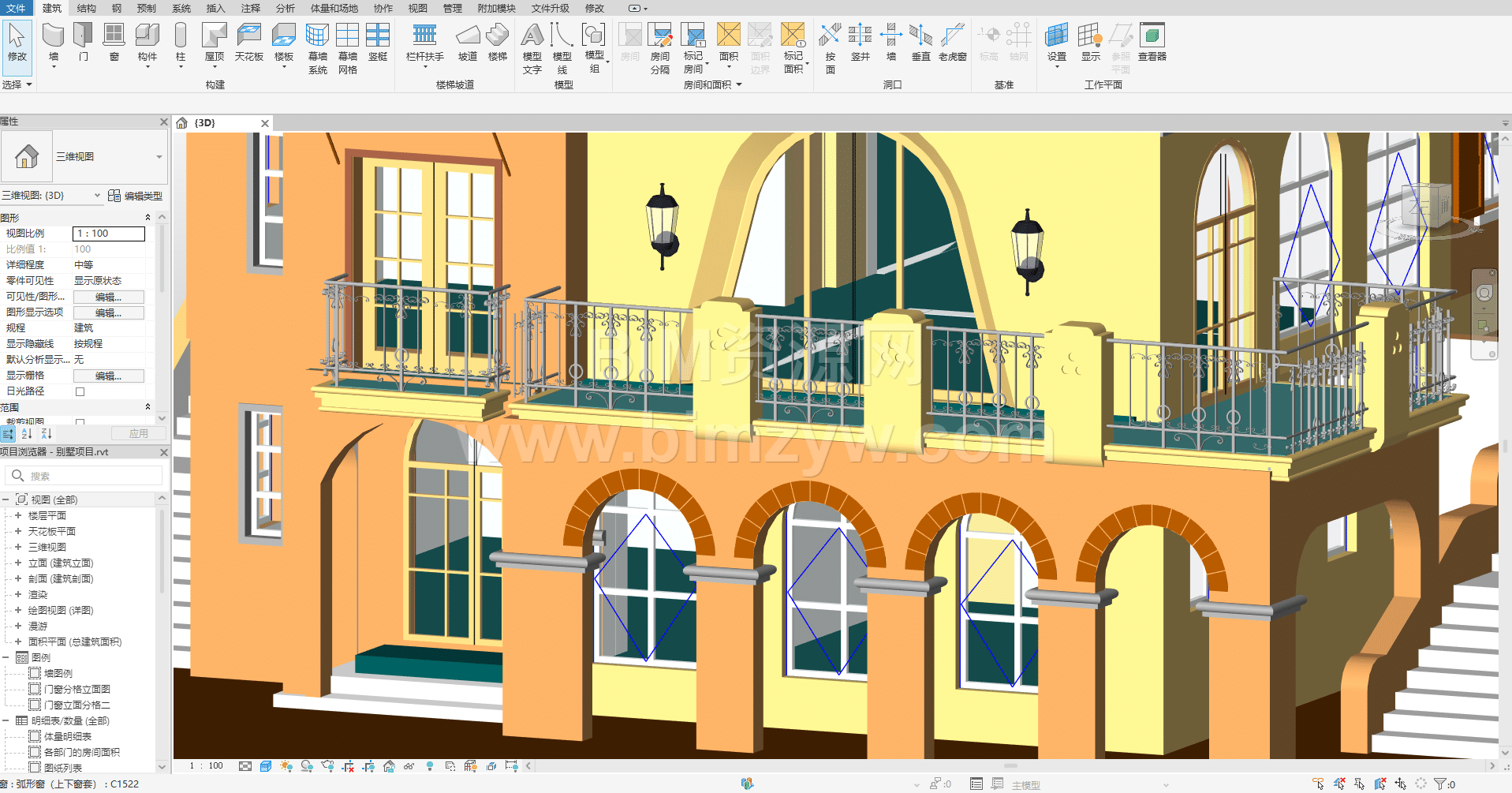The width and height of the screenshot is (1512, 793).
Task: Open the 视图 ribbon tab
Action: coord(417,8)
